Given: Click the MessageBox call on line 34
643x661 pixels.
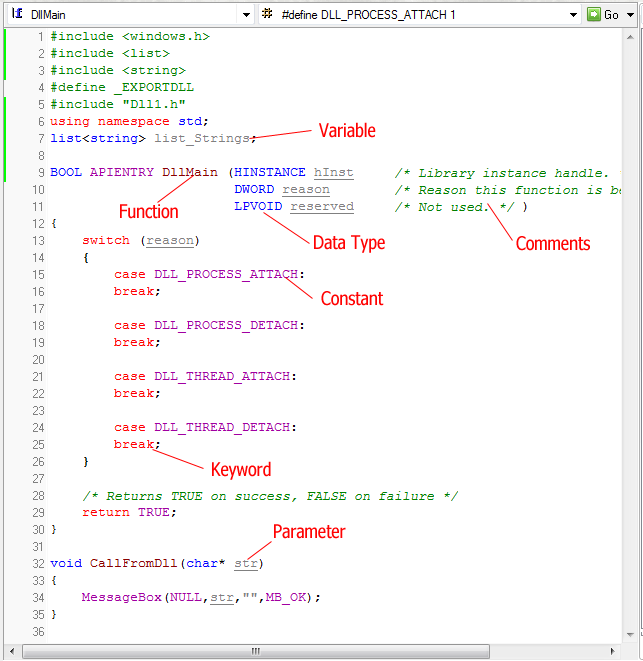Looking at the screenshot, I should click(x=121, y=598).
